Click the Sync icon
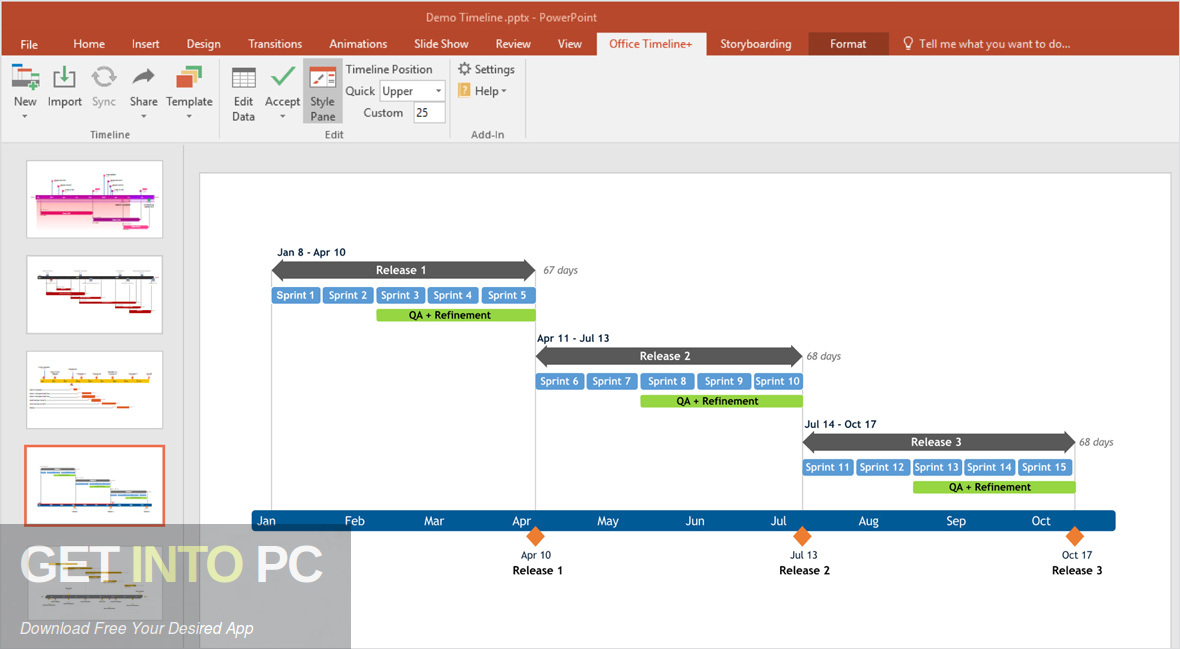The height and width of the screenshot is (649, 1180). 104,77
